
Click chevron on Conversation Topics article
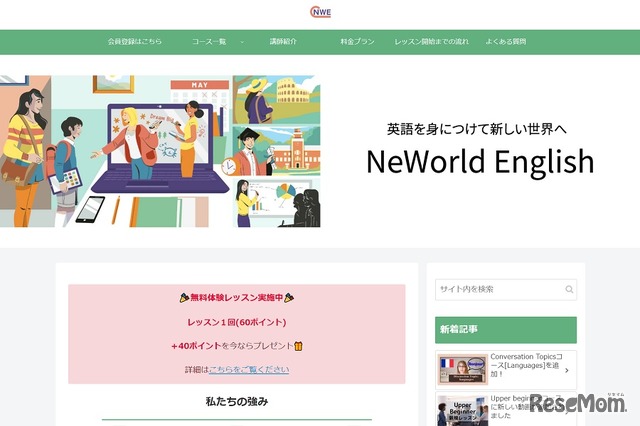click(x=567, y=370)
